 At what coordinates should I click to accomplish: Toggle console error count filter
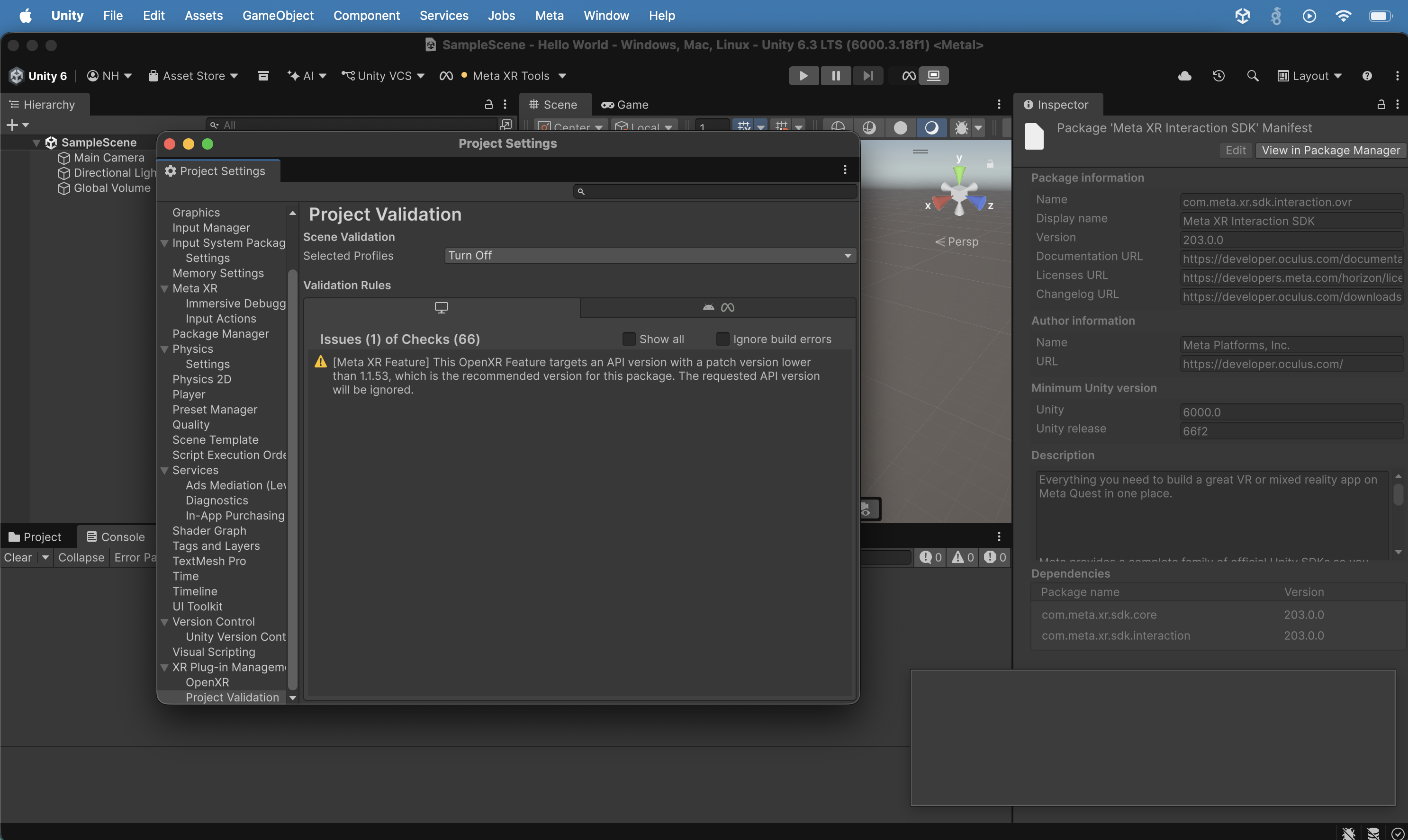click(995, 557)
